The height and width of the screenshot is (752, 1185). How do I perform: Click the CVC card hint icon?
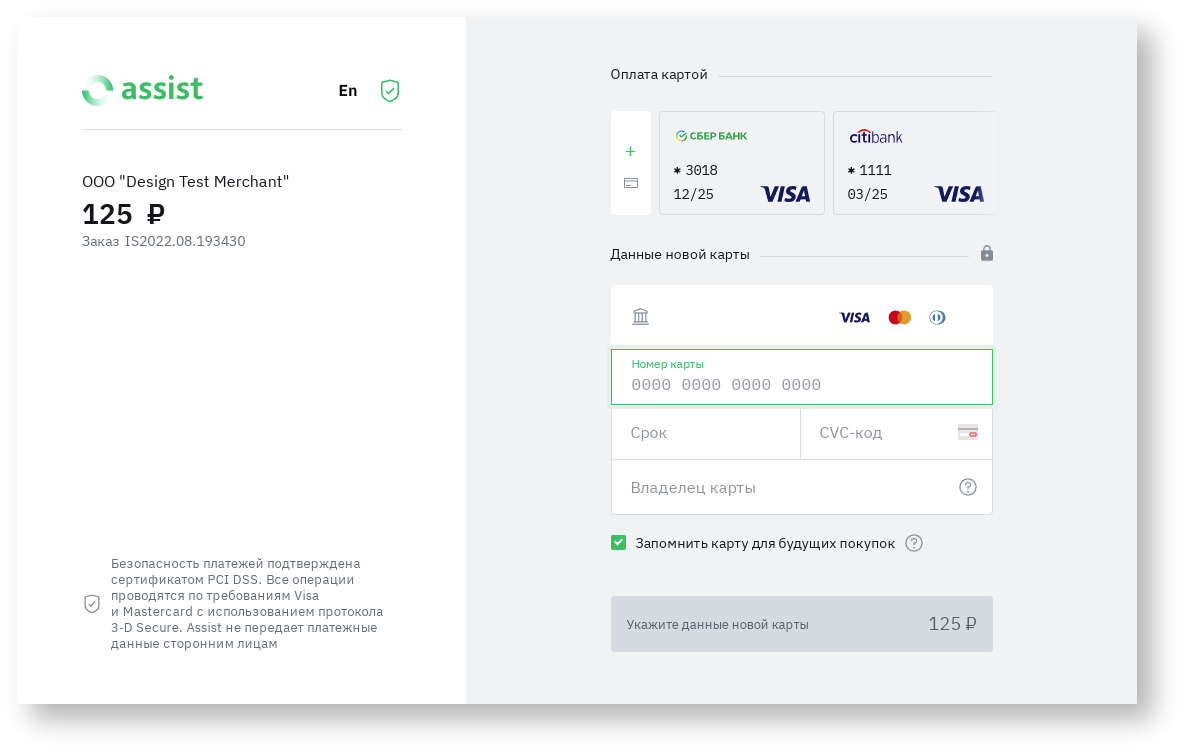(967, 433)
